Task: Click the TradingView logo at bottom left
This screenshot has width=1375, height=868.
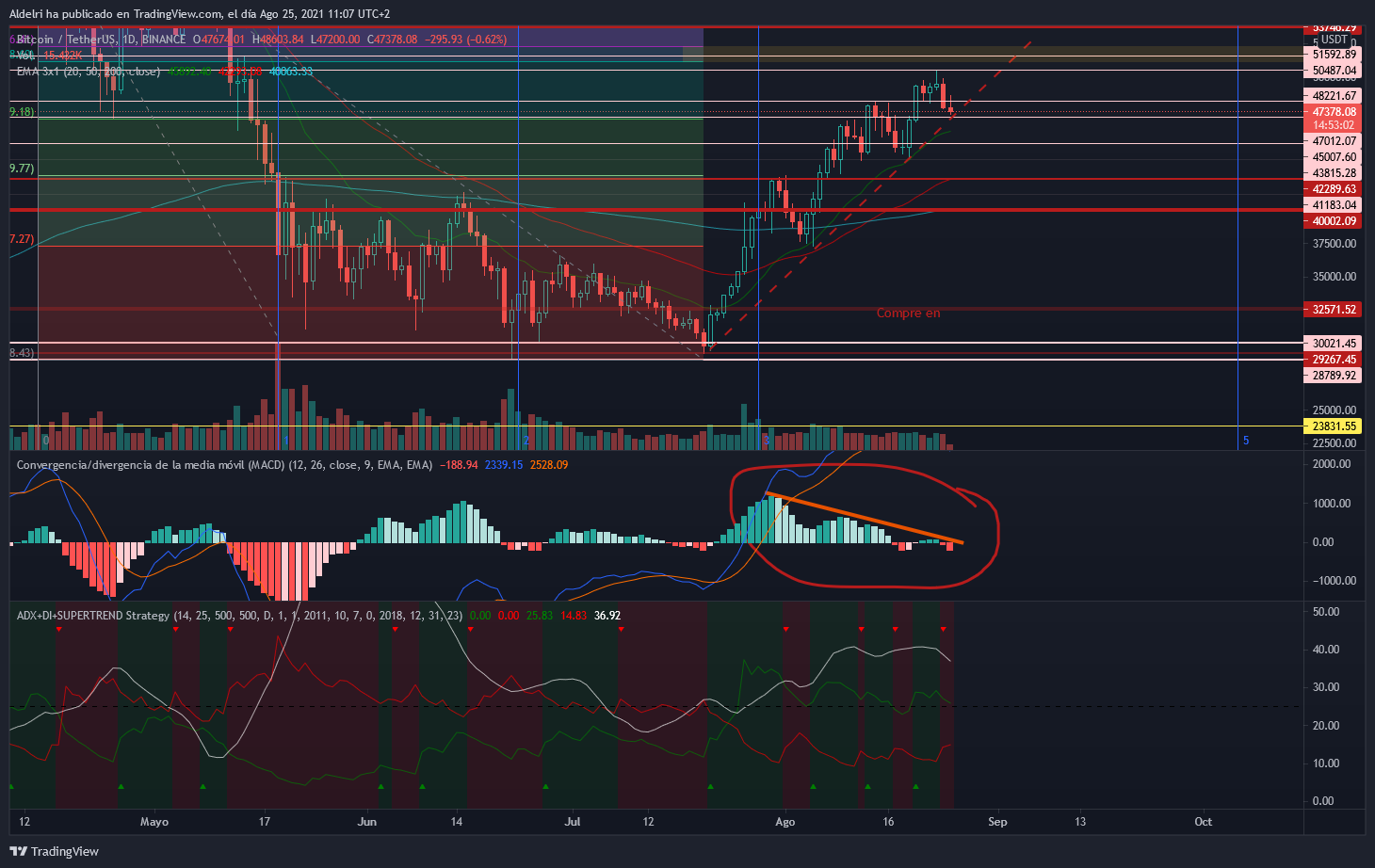Action: [55, 851]
